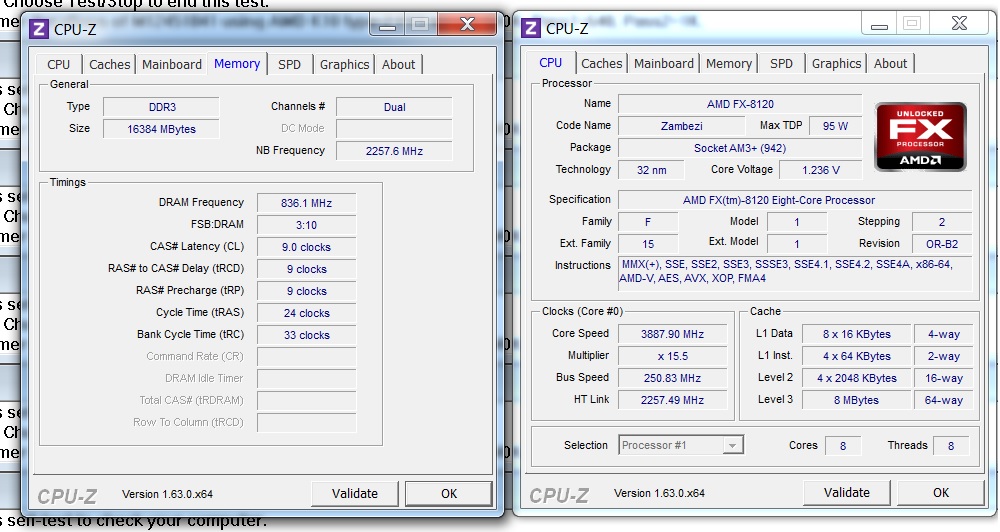The height and width of the screenshot is (532, 1000).
Task: Click the Core Voltage 1.236 V value
Action: [x=821, y=170]
